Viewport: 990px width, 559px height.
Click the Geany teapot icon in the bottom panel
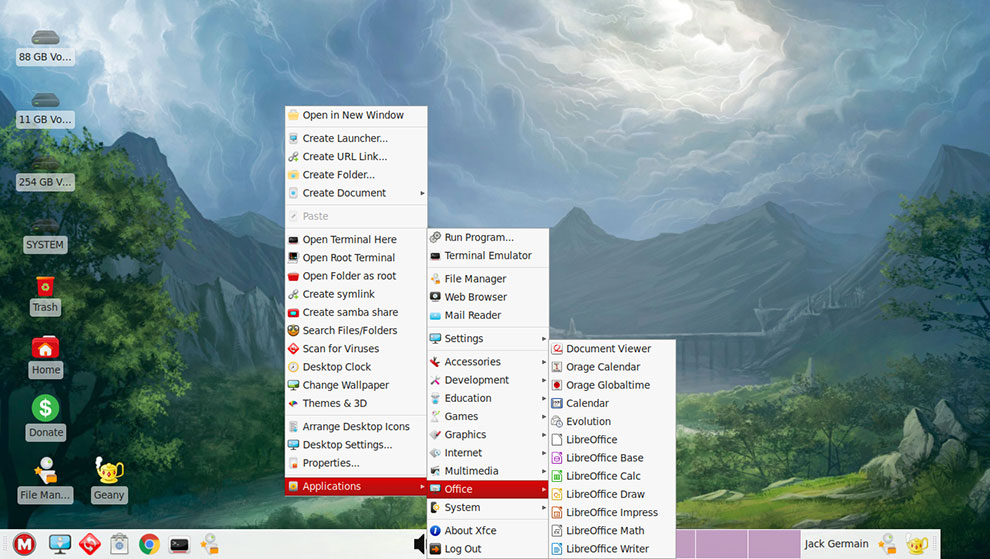coord(917,544)
